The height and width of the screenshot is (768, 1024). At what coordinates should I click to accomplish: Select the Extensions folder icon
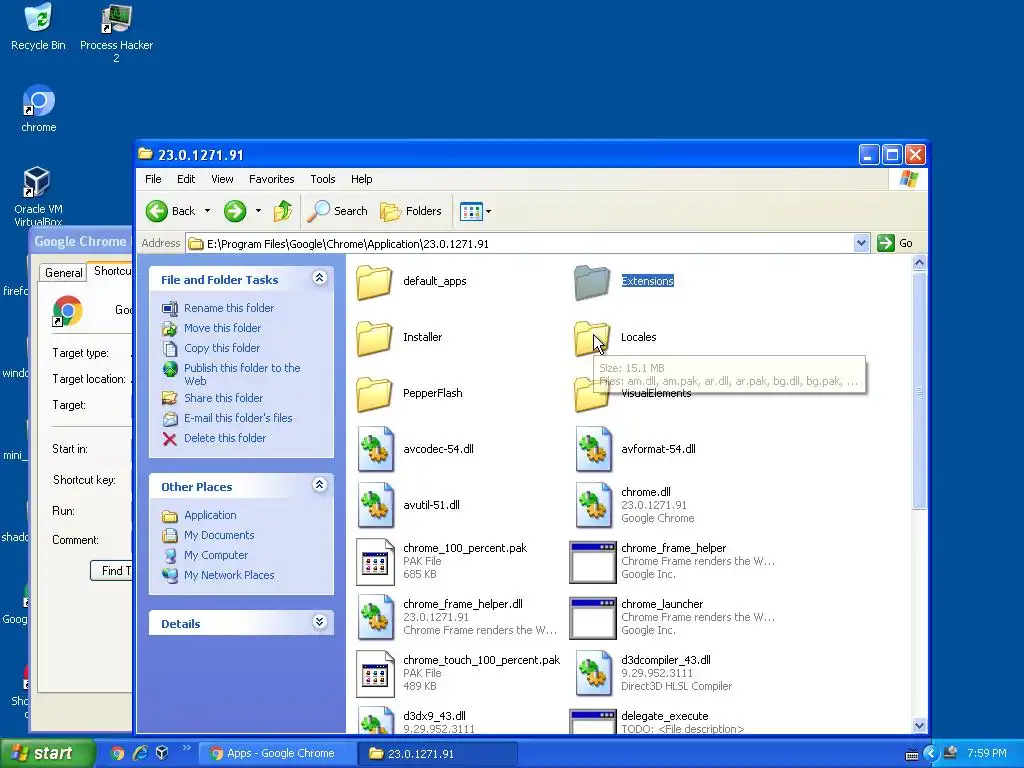point(592,282)
